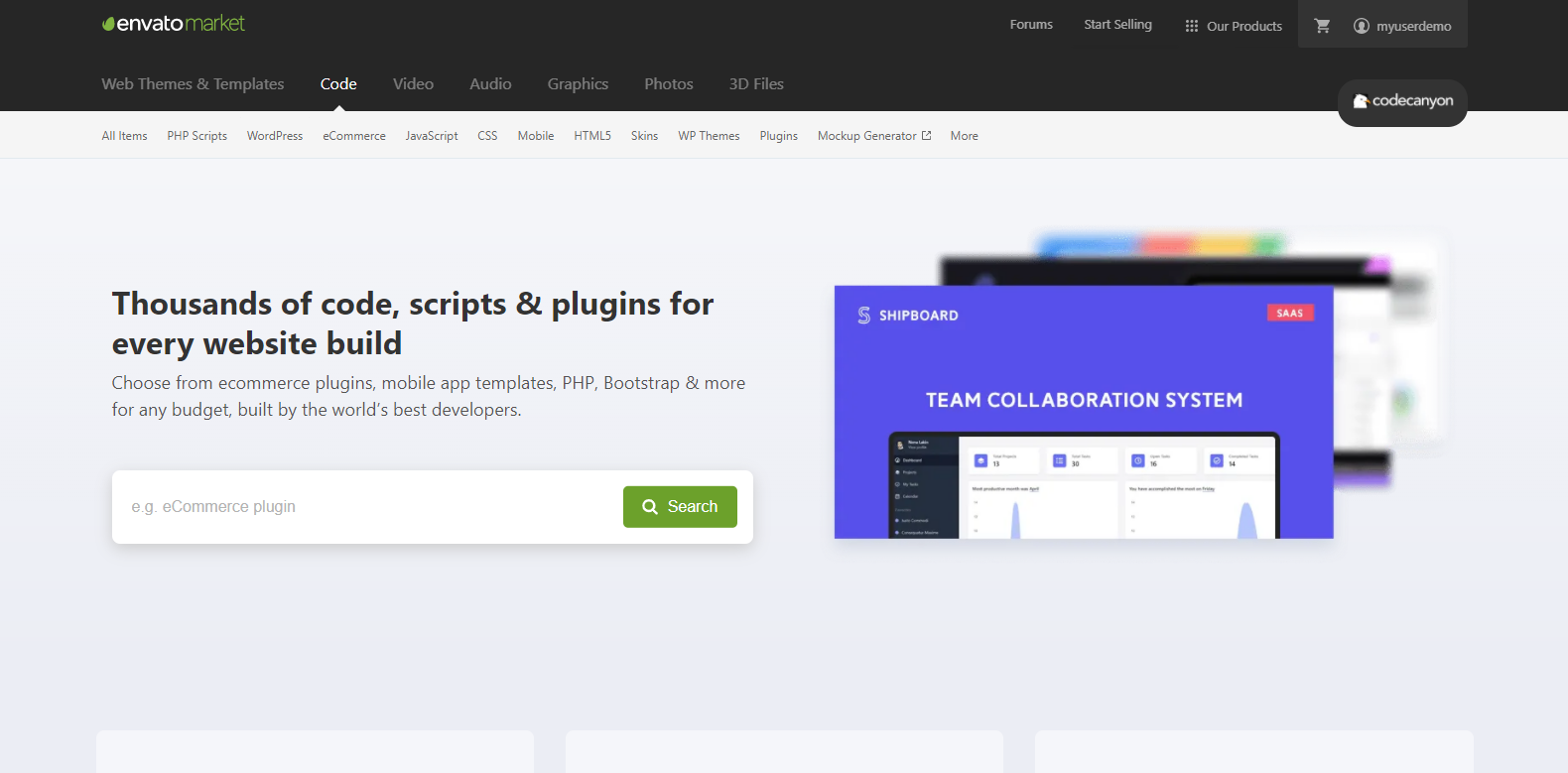Viewport: 1568px width, 773px height.
Task: Open the CSS category
Action: point(487,136)
